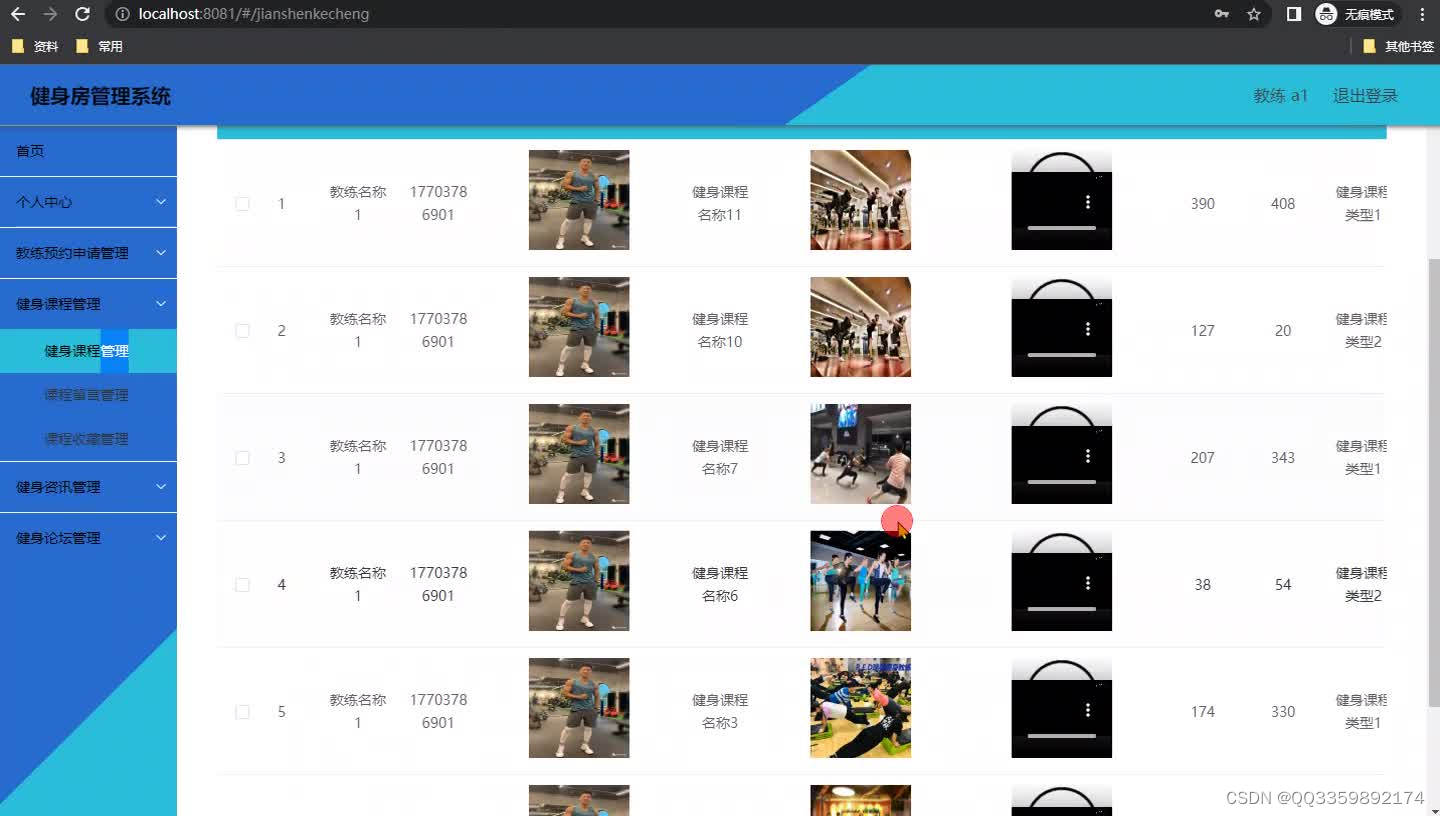Click the incognito mode icon

[1326, 14]
